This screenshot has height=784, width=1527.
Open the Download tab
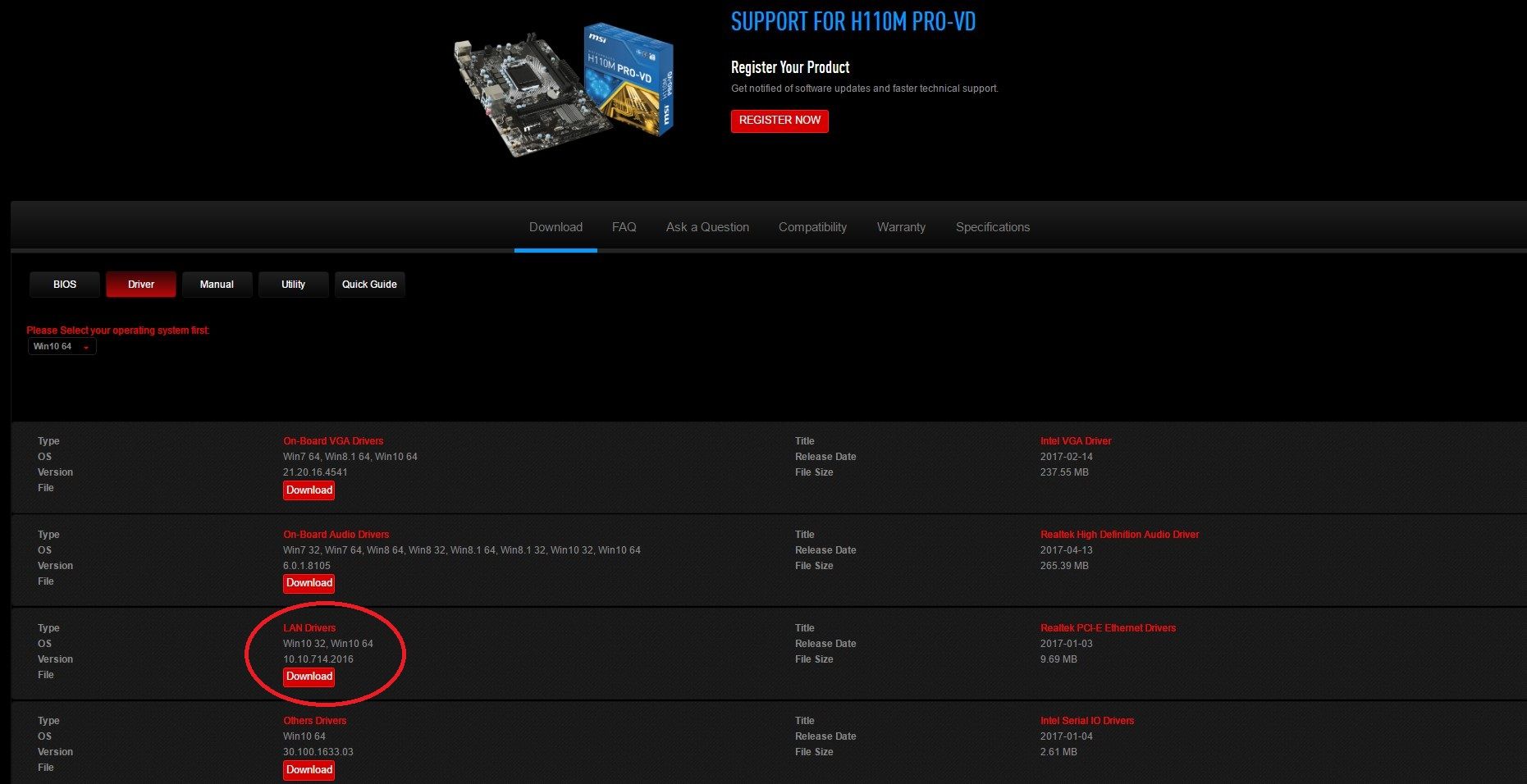coord(555,227)
